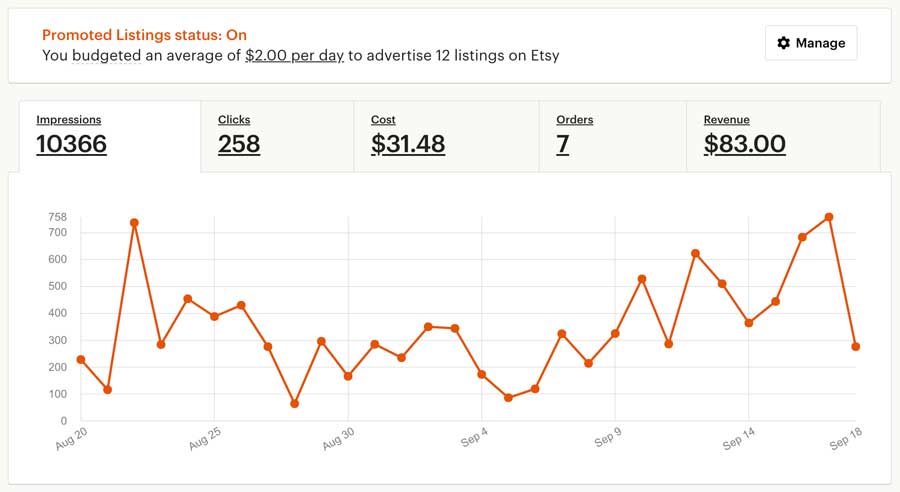Show the Revenue tab

[783, 137]
